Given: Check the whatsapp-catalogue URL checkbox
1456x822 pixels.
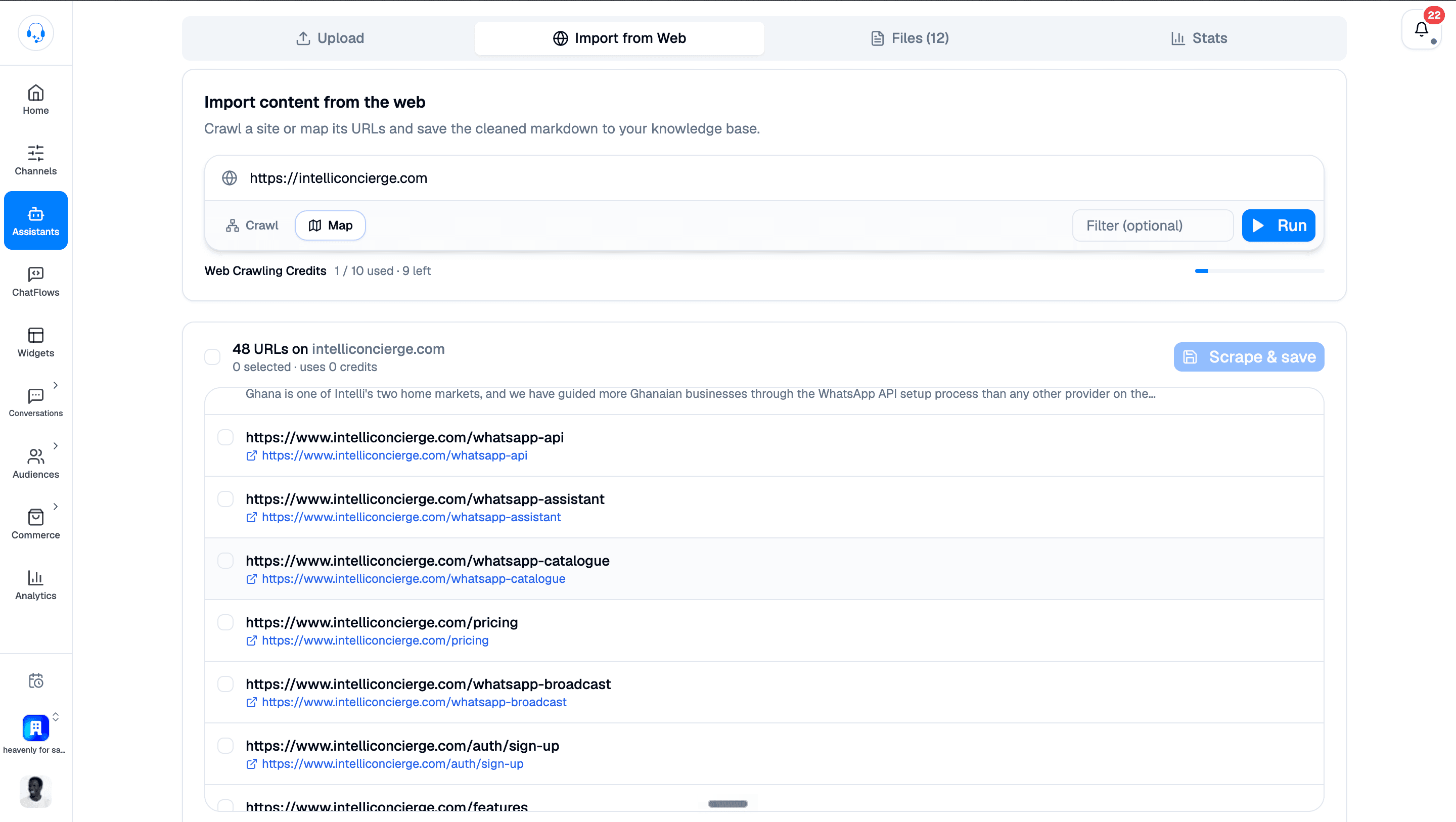Looking at the screenshot, I should pos(225,561).
